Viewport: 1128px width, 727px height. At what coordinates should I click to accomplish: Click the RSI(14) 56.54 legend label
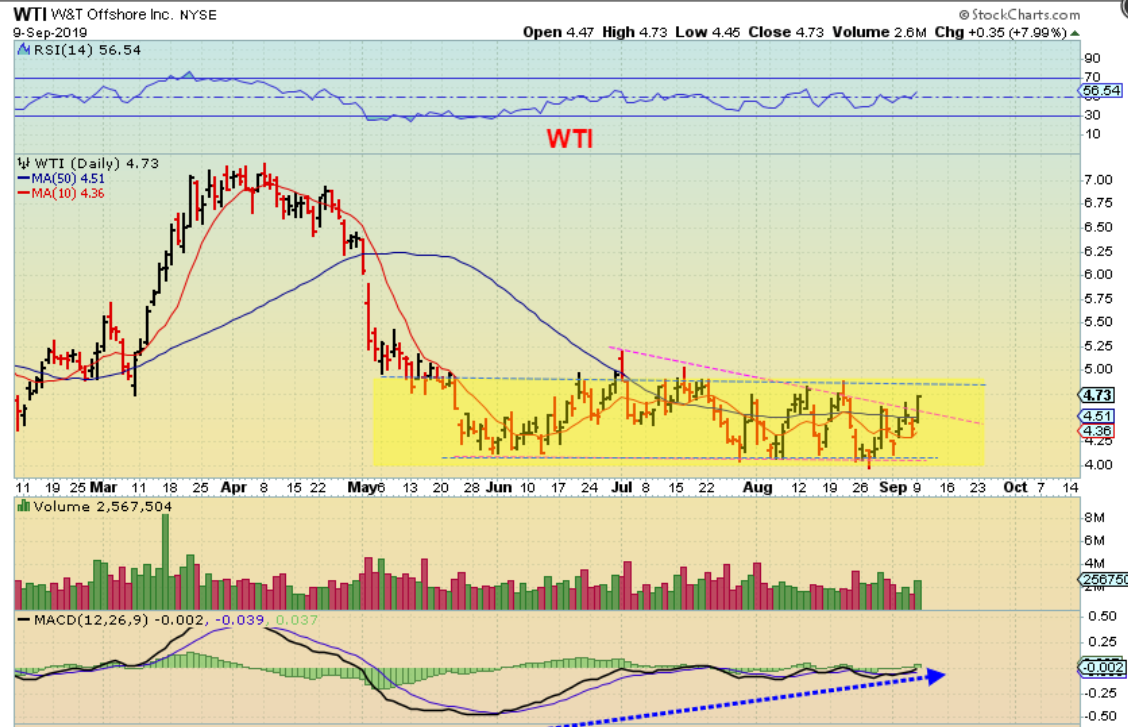(x=86, y=50)
